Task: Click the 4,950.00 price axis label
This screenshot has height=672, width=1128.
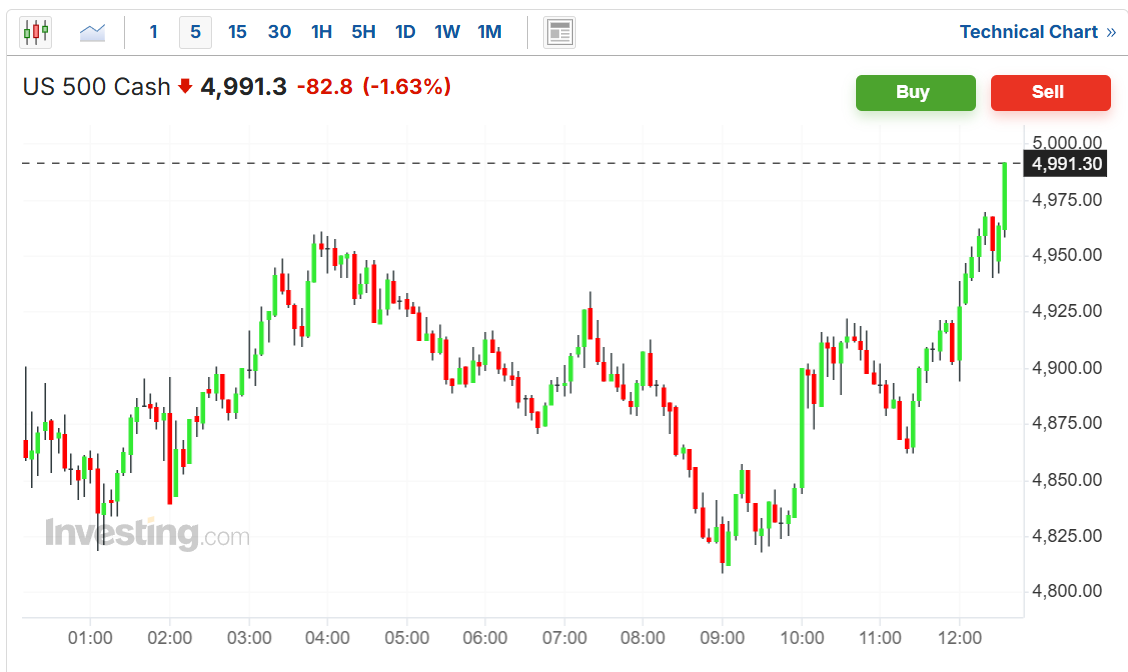Action: click(1067, 255)
